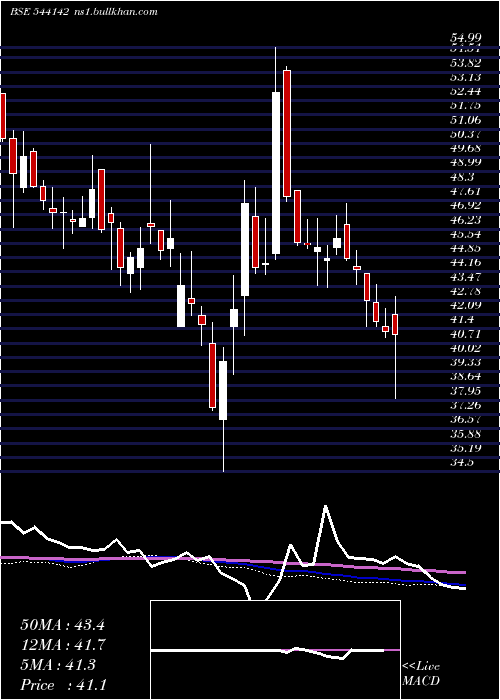Click the '5MA : 41.3' readout
Image resolution: width=500 pixels, height=700 pixels.
point(58,665)
